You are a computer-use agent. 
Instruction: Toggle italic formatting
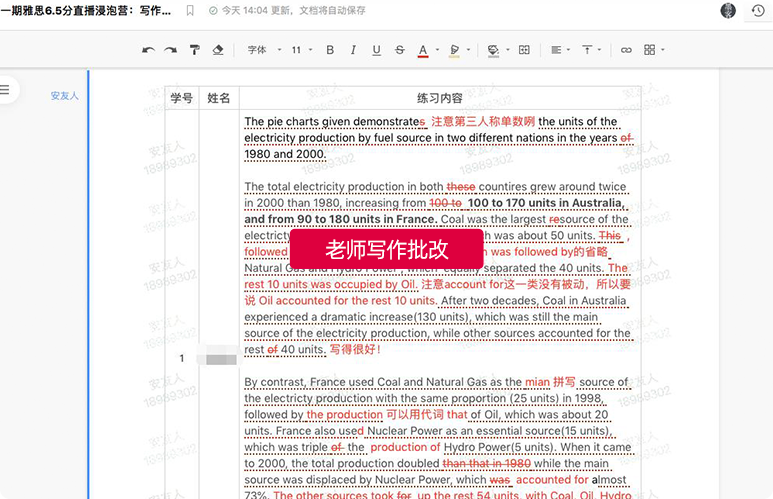coord(353,50)
